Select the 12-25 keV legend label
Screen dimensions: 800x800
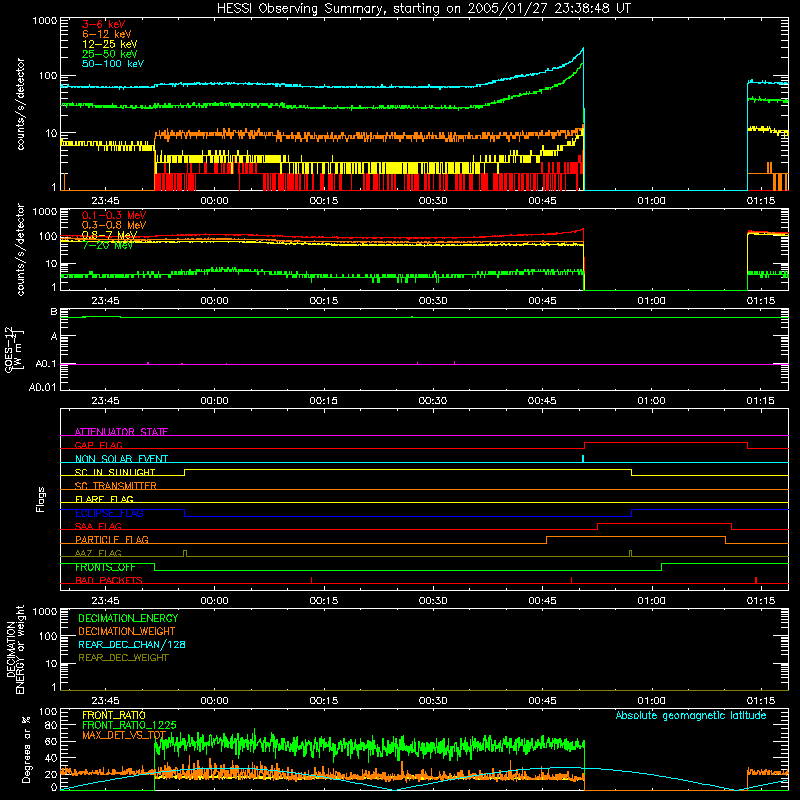(110, 44)
